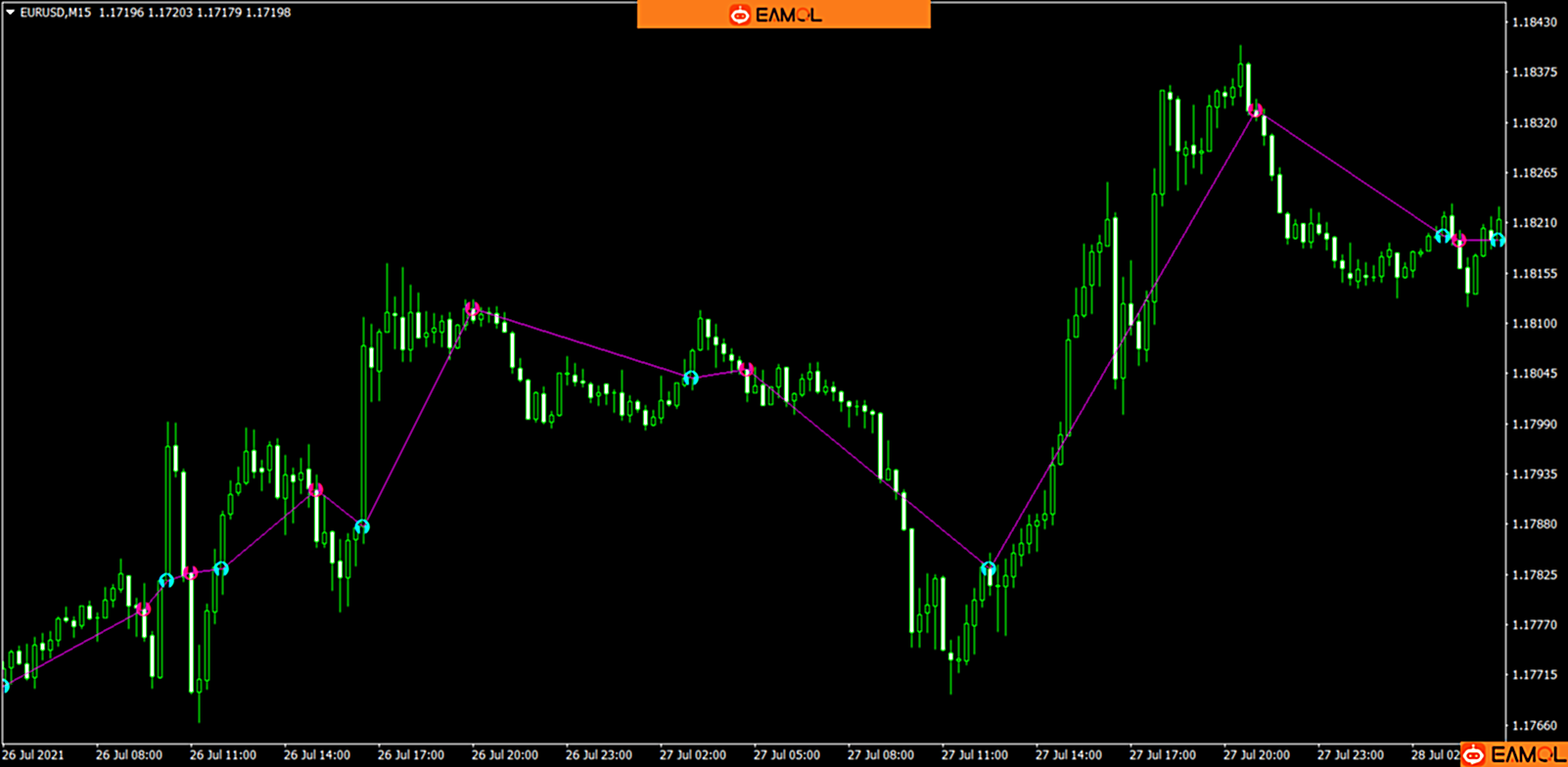Click the 26 Jul 17:00 time label
The height and width of the screenshot is (767, 1568).
tap(410, 755)
